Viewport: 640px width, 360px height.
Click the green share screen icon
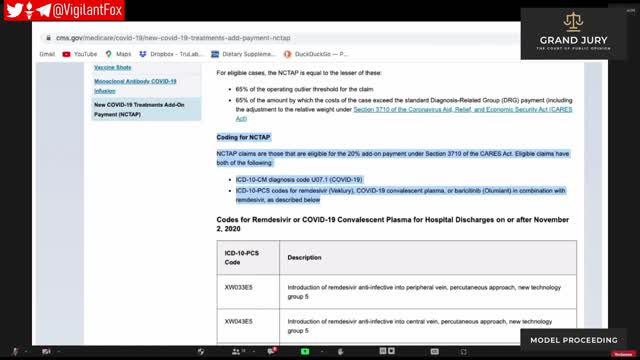305,351
